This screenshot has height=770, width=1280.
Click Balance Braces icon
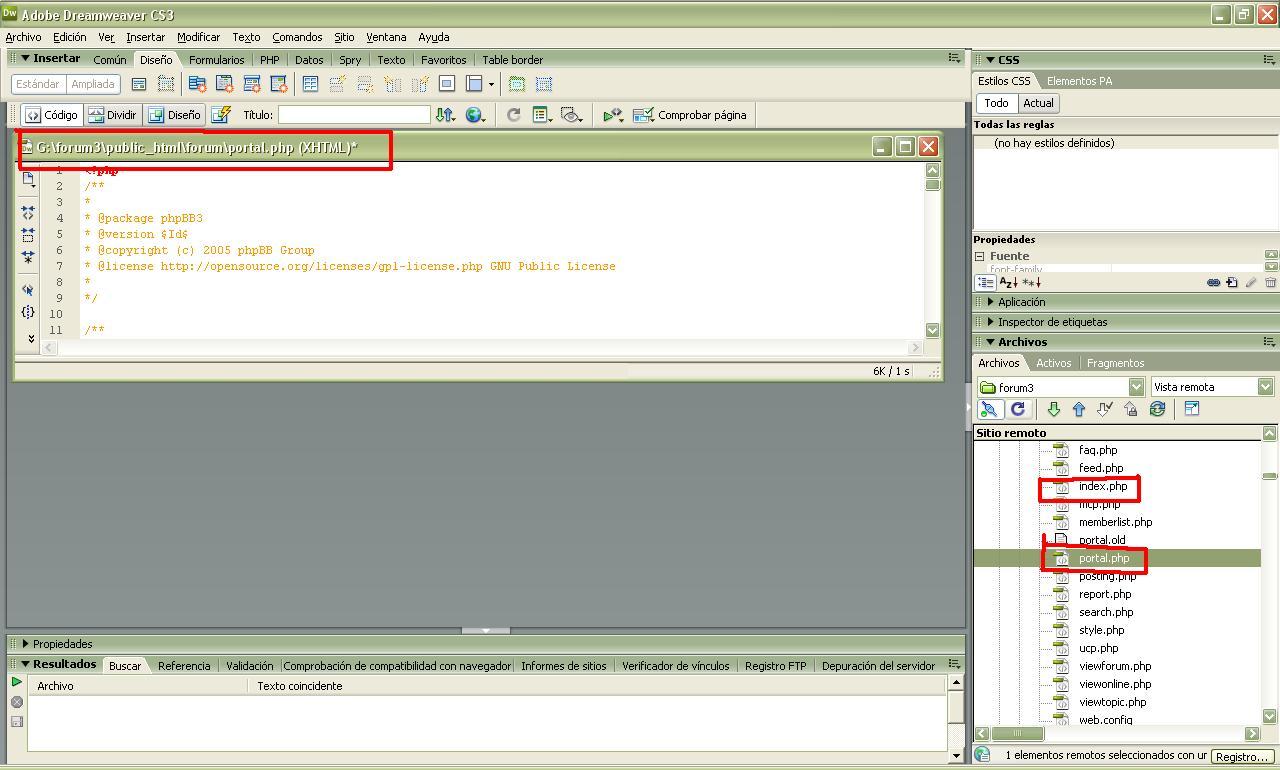tap(28, 311)
